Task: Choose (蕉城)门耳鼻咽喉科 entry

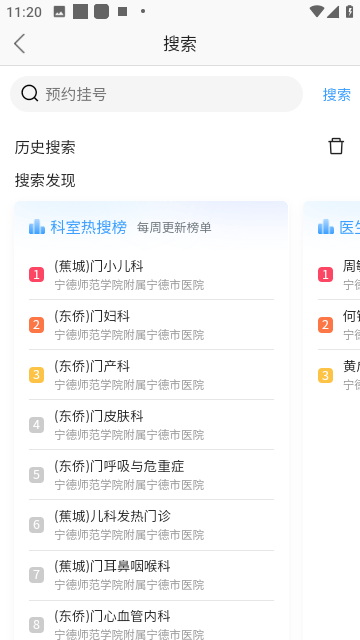Action: tap(151, 575)
